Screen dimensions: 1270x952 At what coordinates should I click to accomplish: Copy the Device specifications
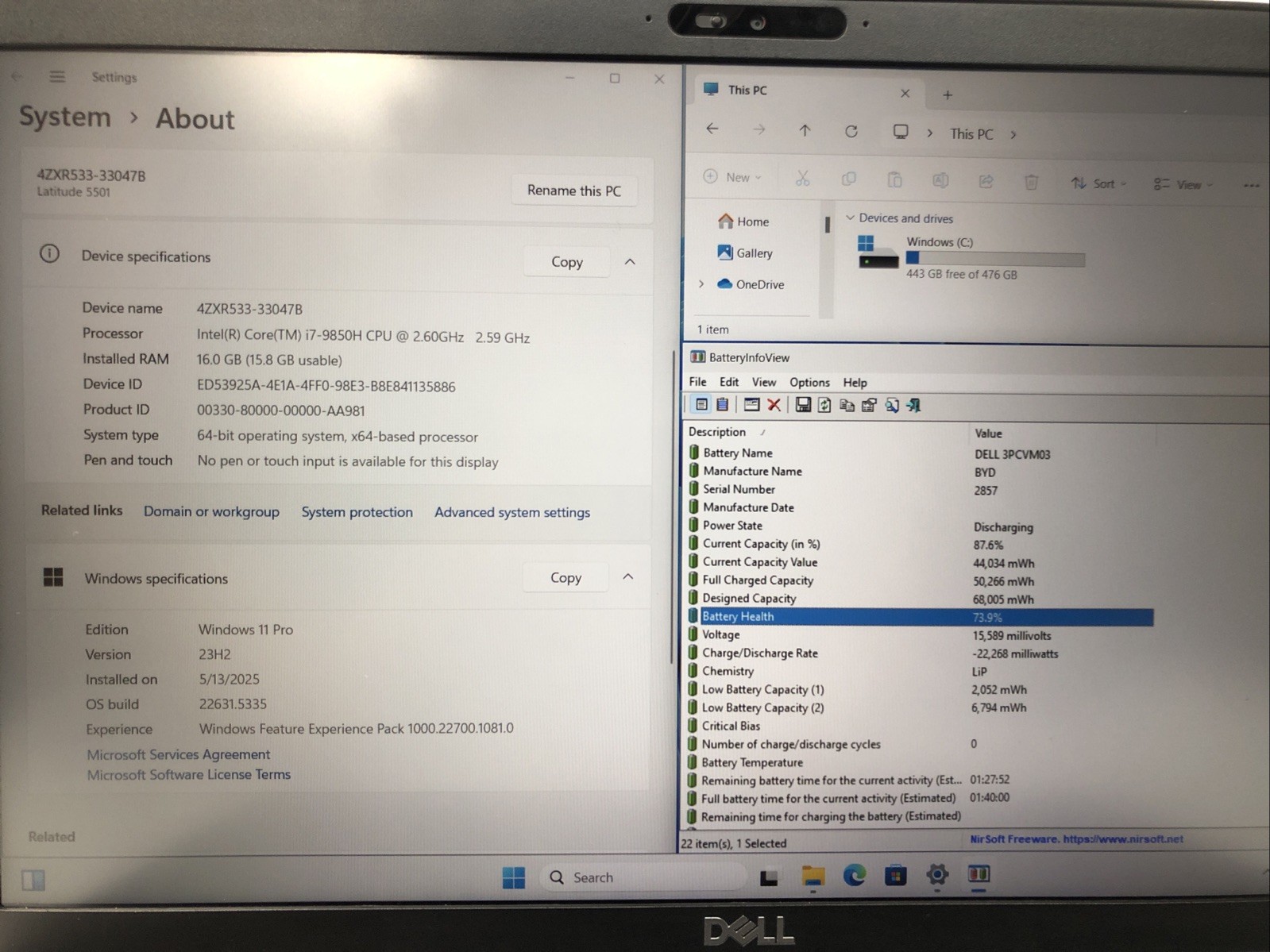click(x=566, y=262)
